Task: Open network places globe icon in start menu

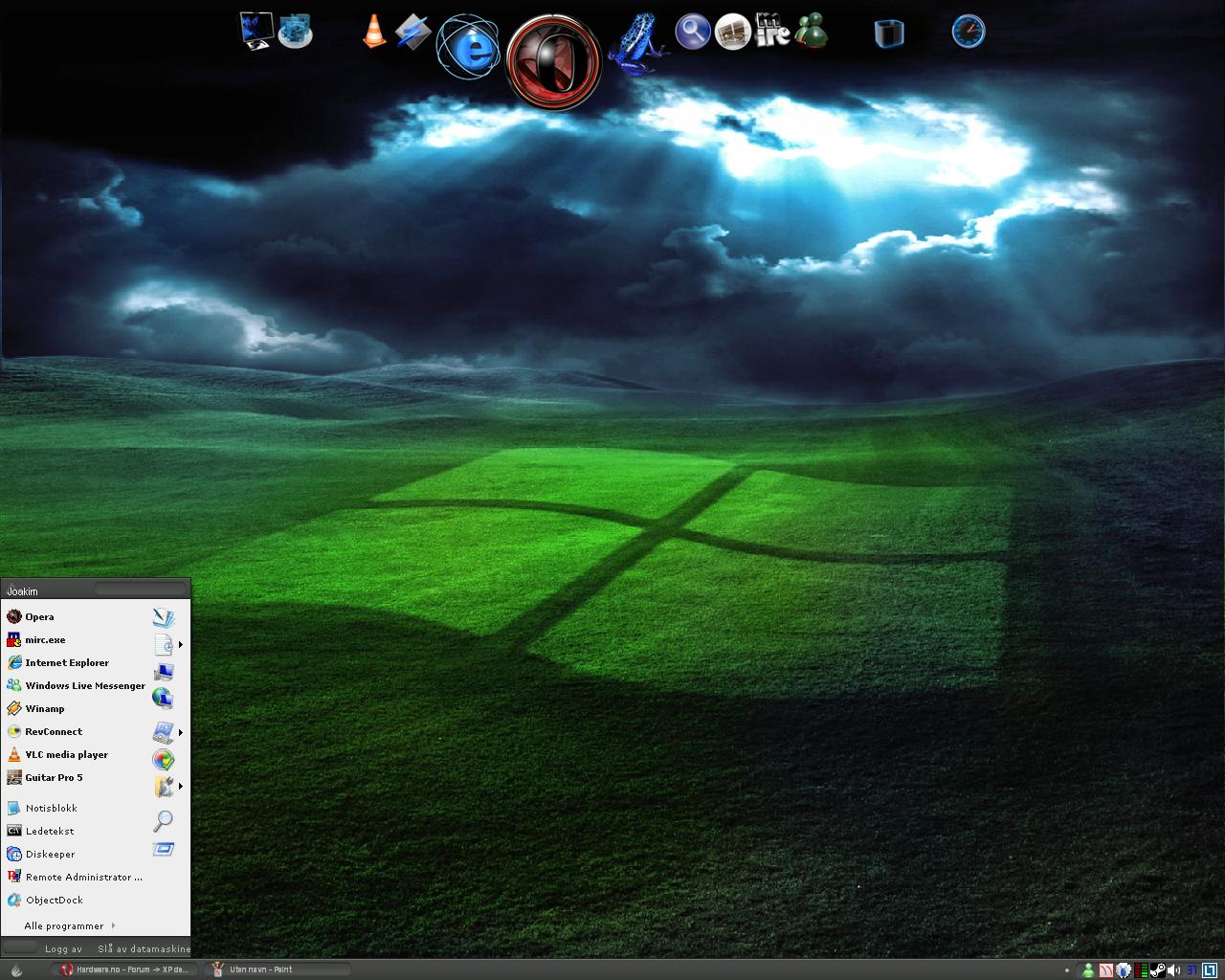Action: point(164,698)
